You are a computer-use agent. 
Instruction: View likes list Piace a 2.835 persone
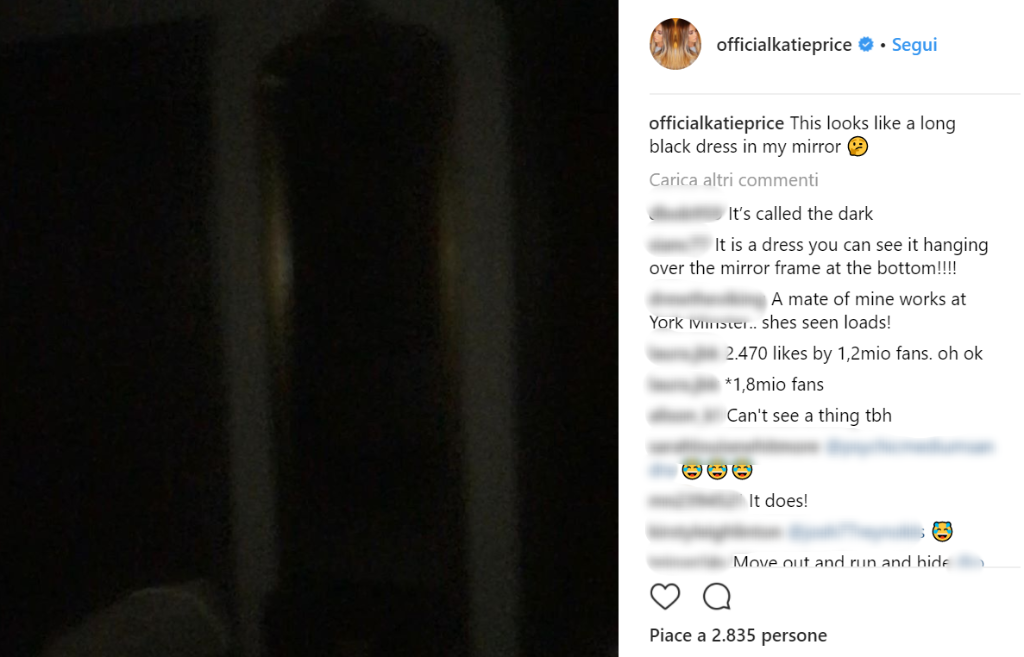(738, 635)
